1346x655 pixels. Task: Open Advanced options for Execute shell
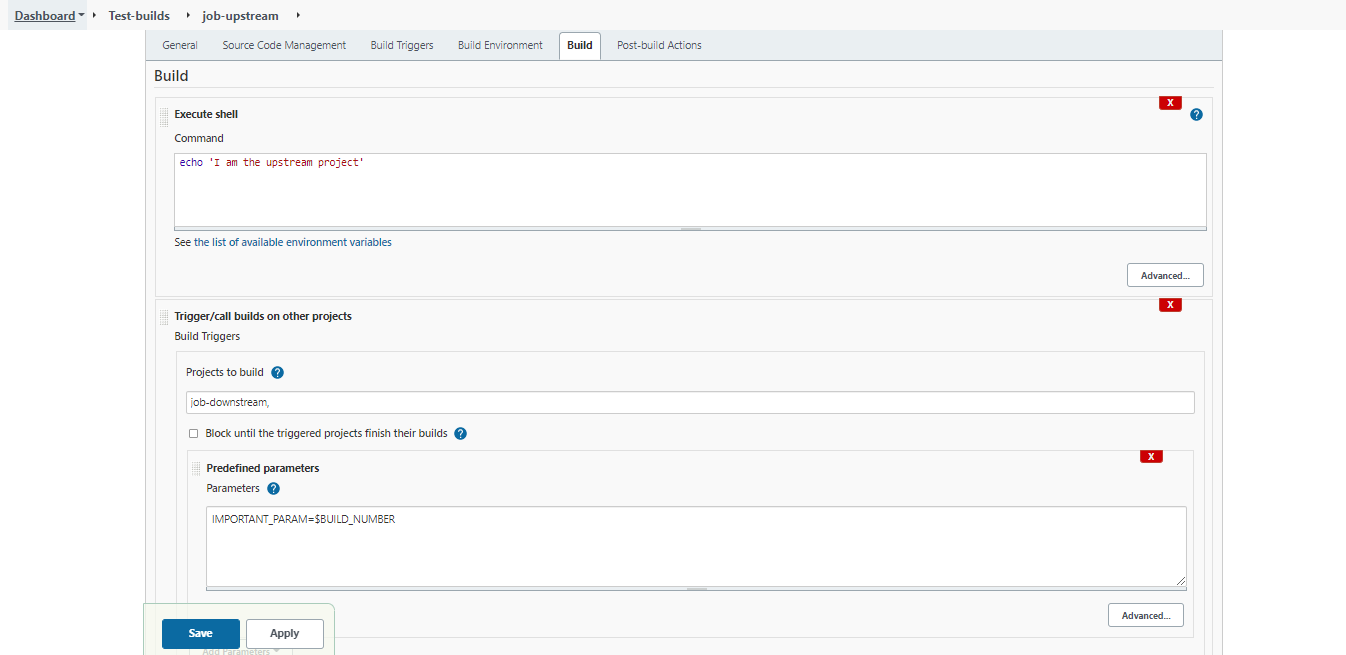[x=1165, y=275]
